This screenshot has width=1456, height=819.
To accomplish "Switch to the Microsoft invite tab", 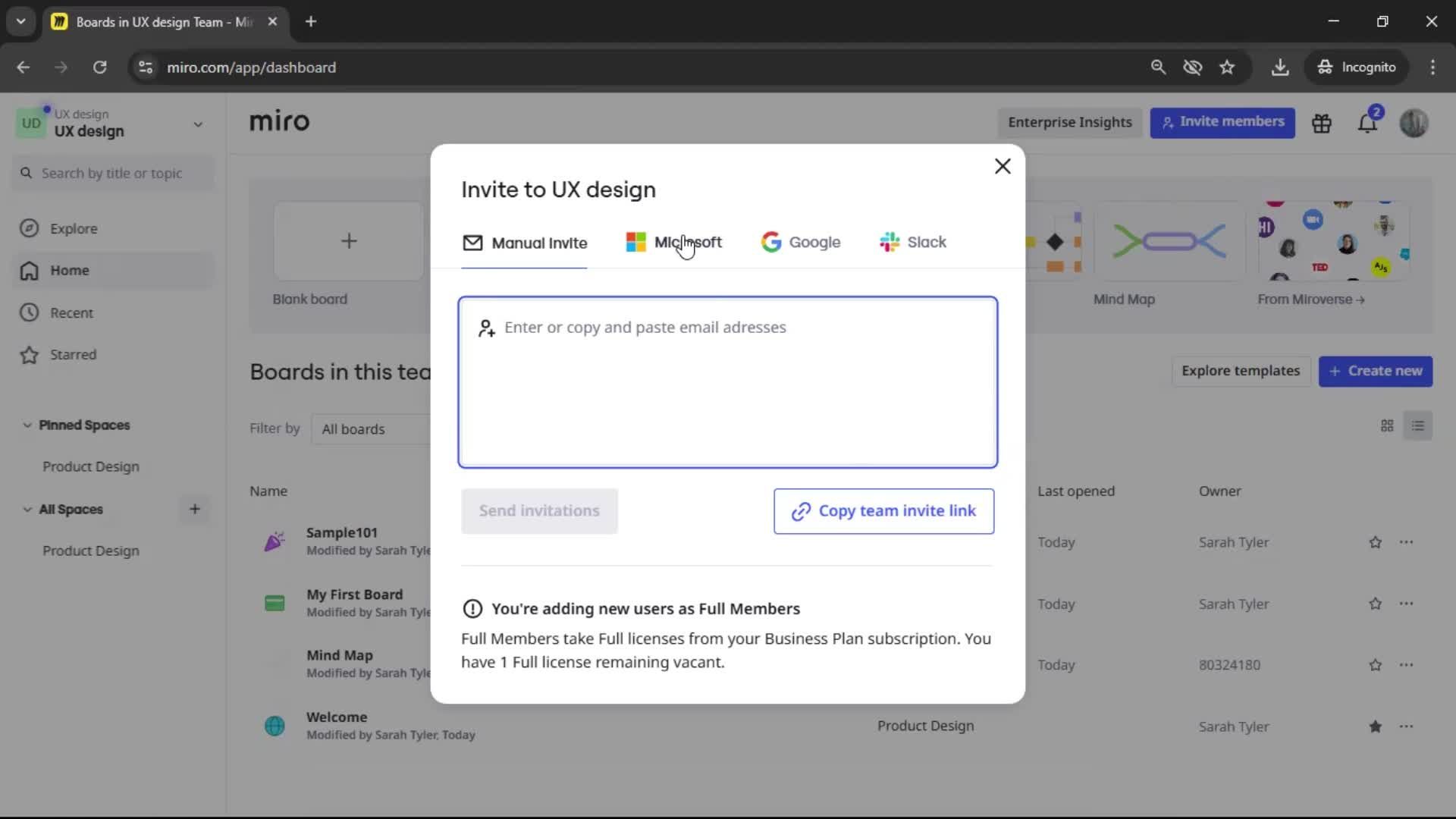I will tap(674, 243).
